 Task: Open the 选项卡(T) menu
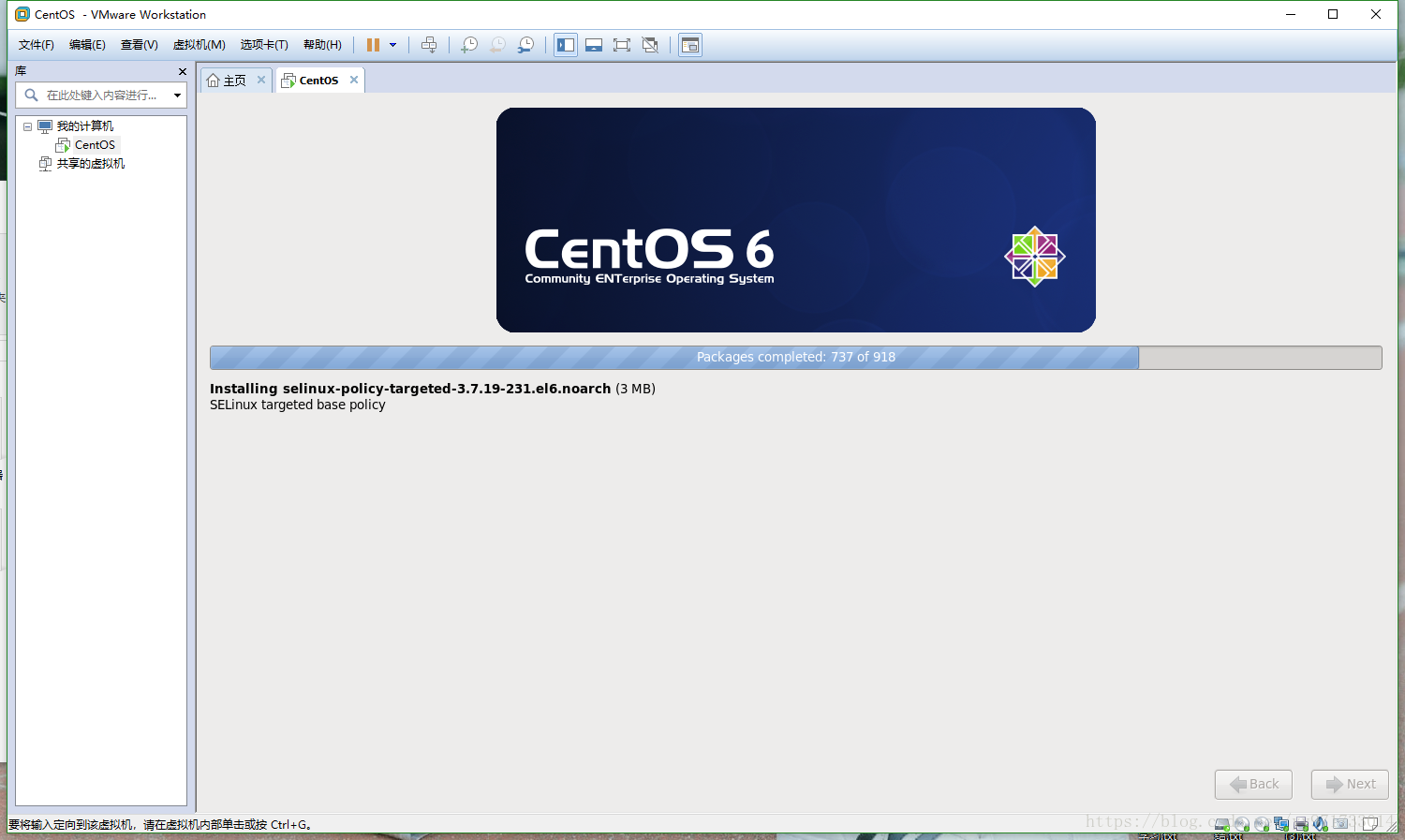(264, 45)
